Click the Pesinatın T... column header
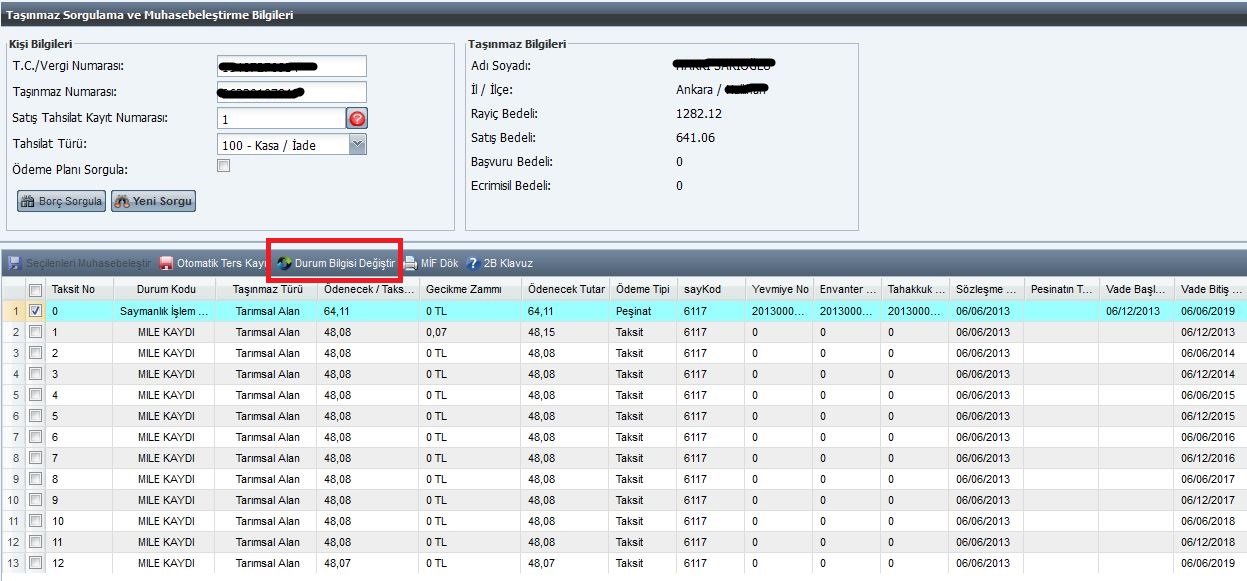 pos(1061,290)
